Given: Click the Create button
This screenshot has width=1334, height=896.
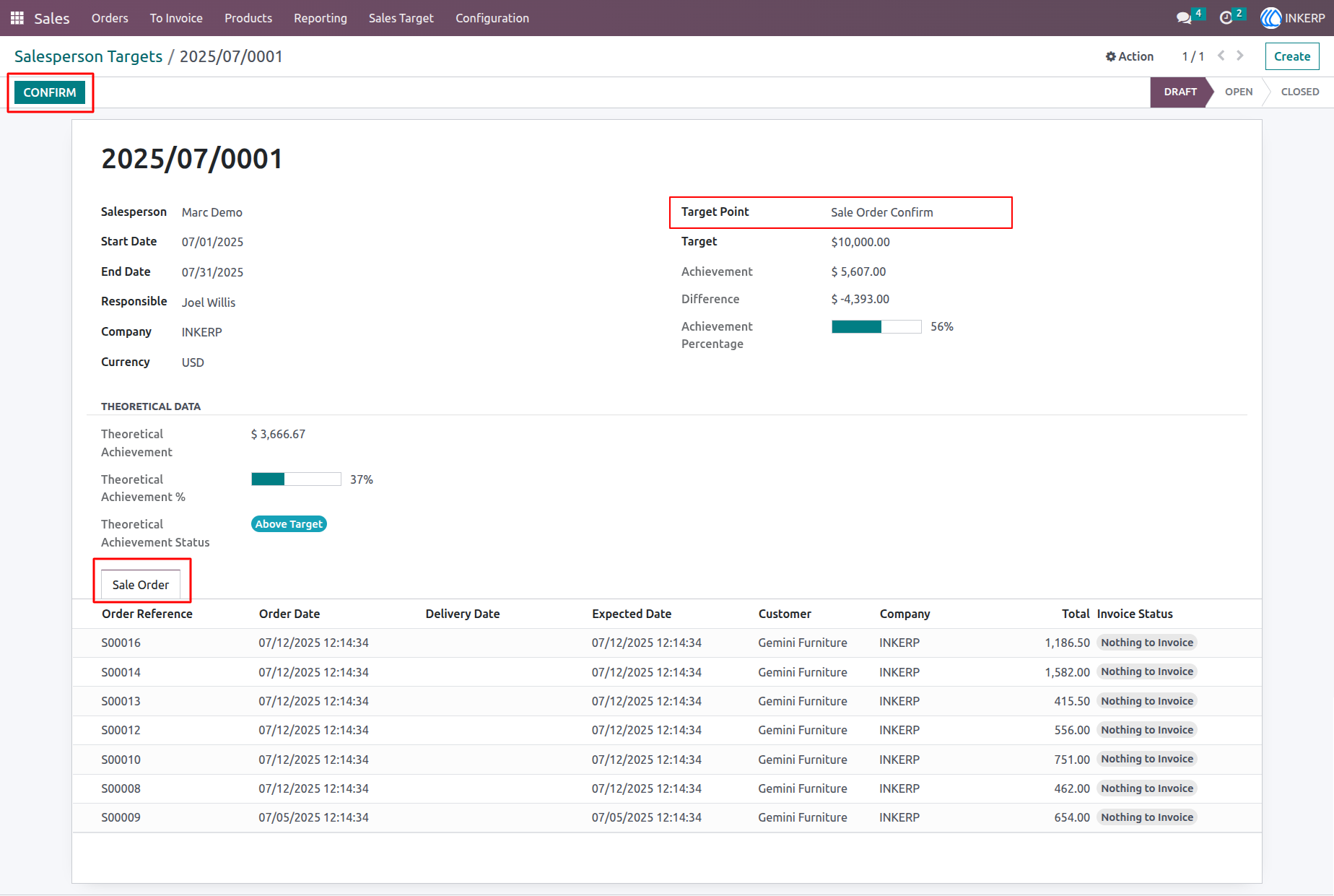Looking at the screenshot, I should pos(1292,56).
